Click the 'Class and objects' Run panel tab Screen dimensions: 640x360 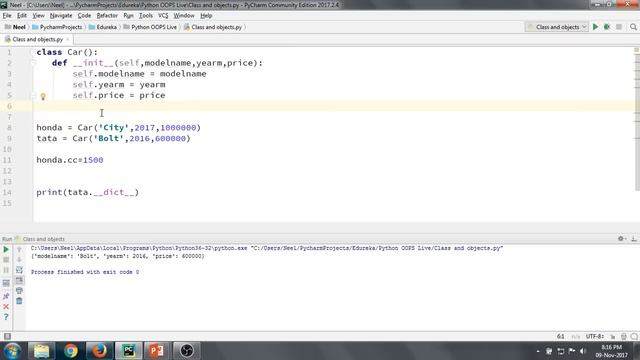[x=40, y=239]
